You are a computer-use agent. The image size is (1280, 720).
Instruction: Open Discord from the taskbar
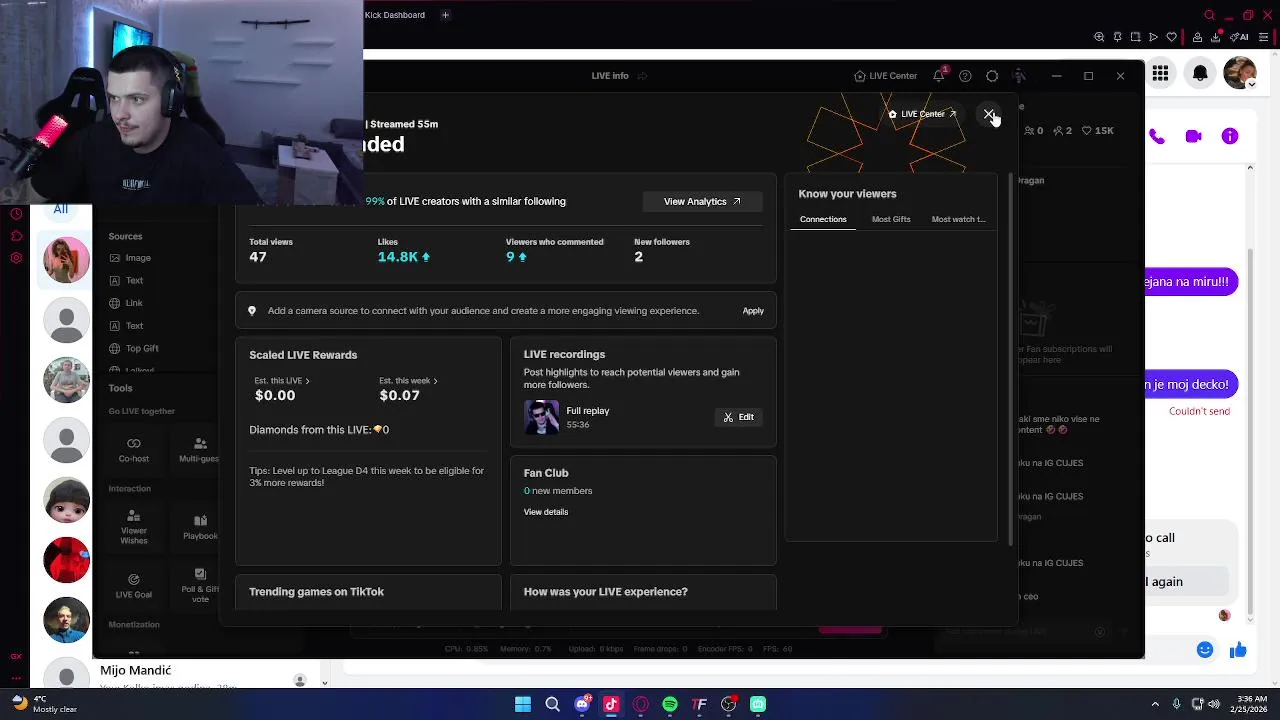tap(582, 704)
